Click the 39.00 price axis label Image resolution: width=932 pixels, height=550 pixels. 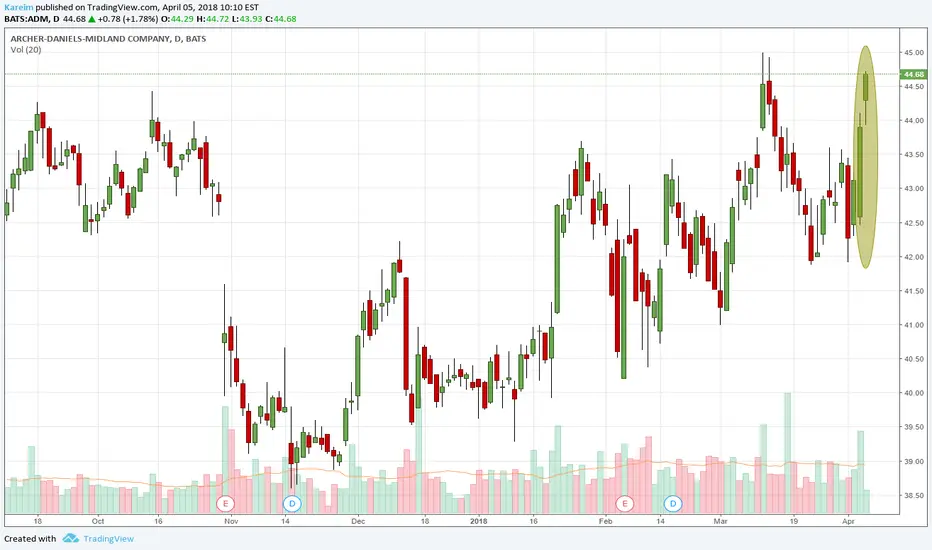point(914,461)
